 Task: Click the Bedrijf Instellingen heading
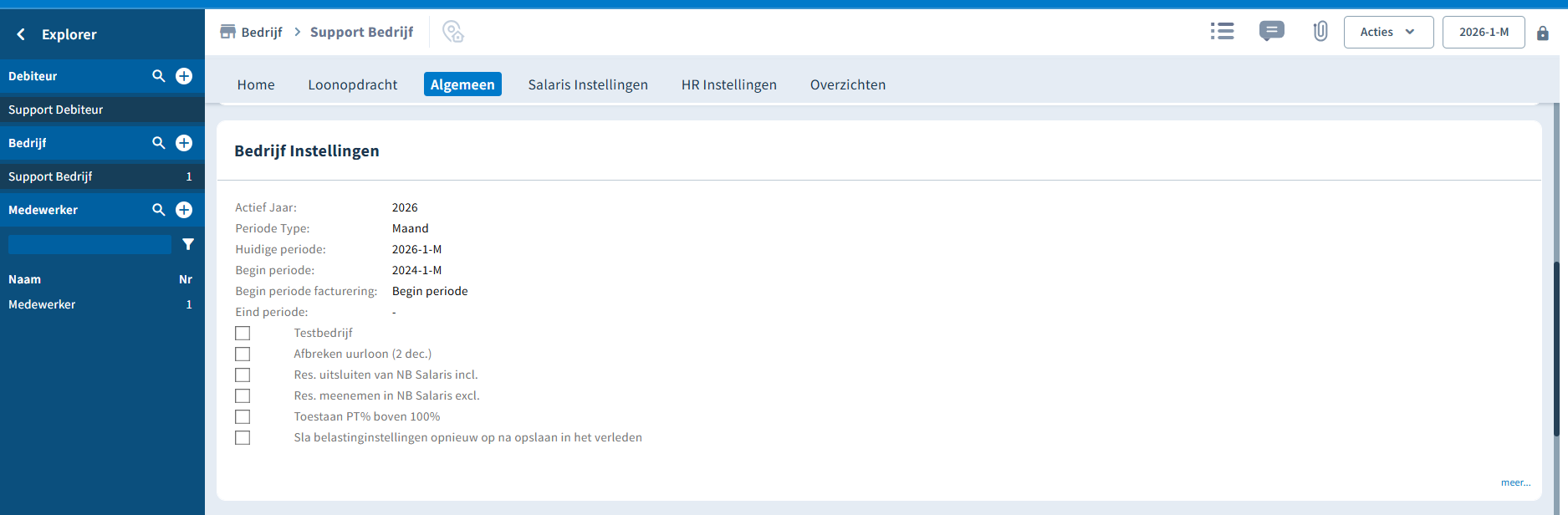(307, 150)
